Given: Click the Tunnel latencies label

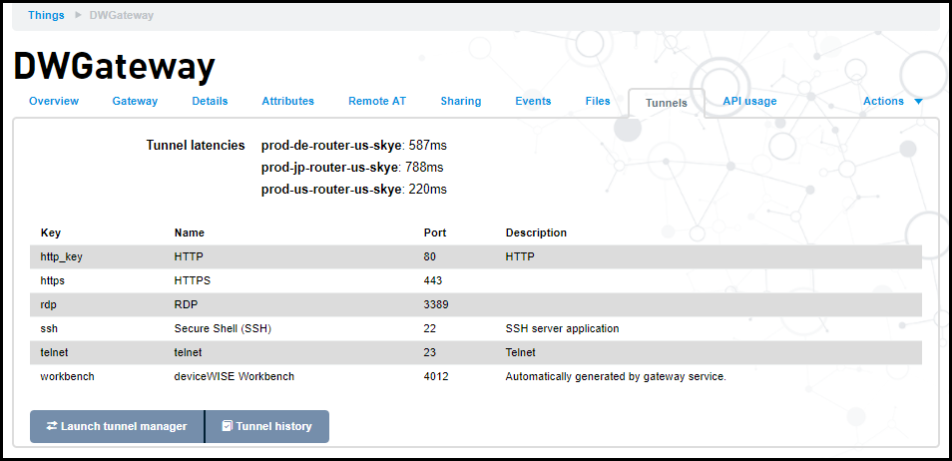Looking at the screenshot, I should coord(196,146).
